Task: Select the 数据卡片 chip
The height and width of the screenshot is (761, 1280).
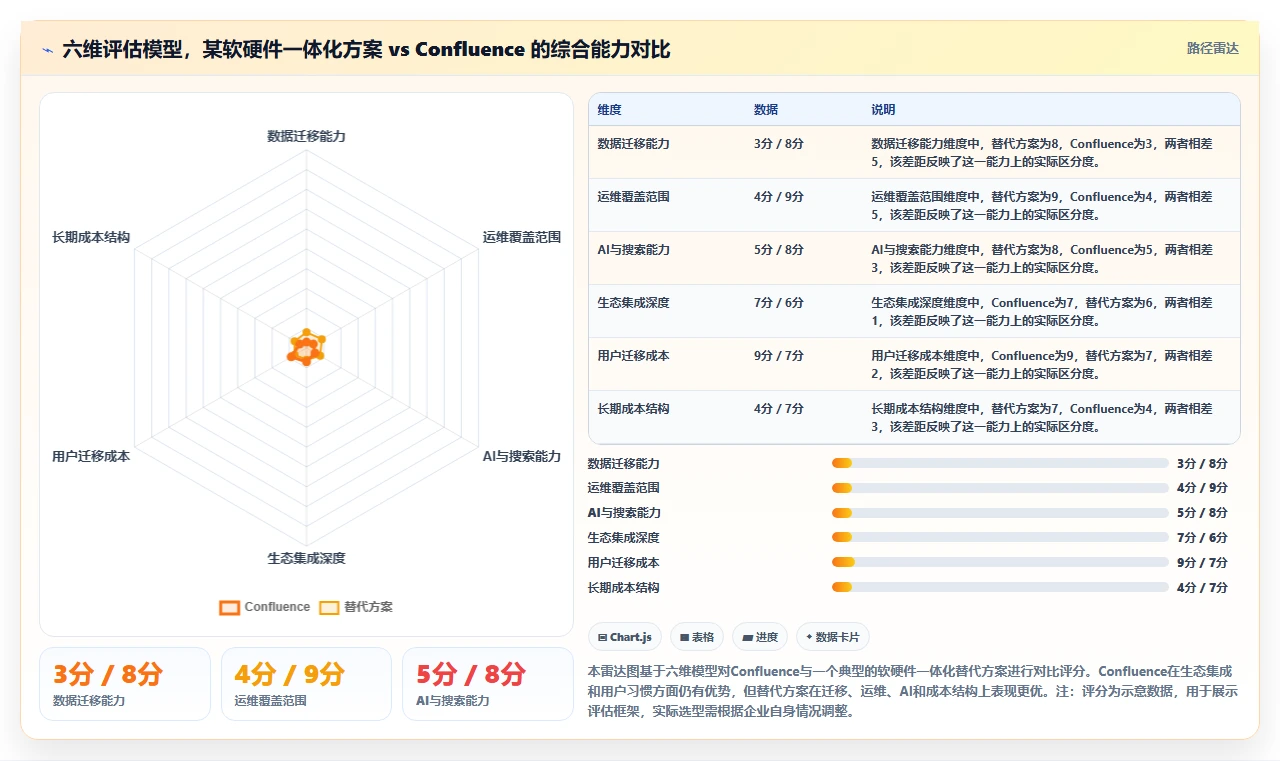Action: pos(833,637)
